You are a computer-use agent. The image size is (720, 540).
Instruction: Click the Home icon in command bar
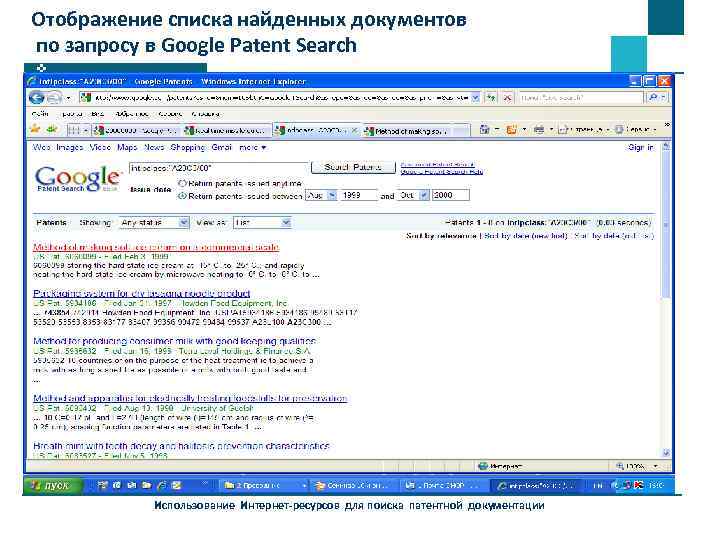coord(484,130)
